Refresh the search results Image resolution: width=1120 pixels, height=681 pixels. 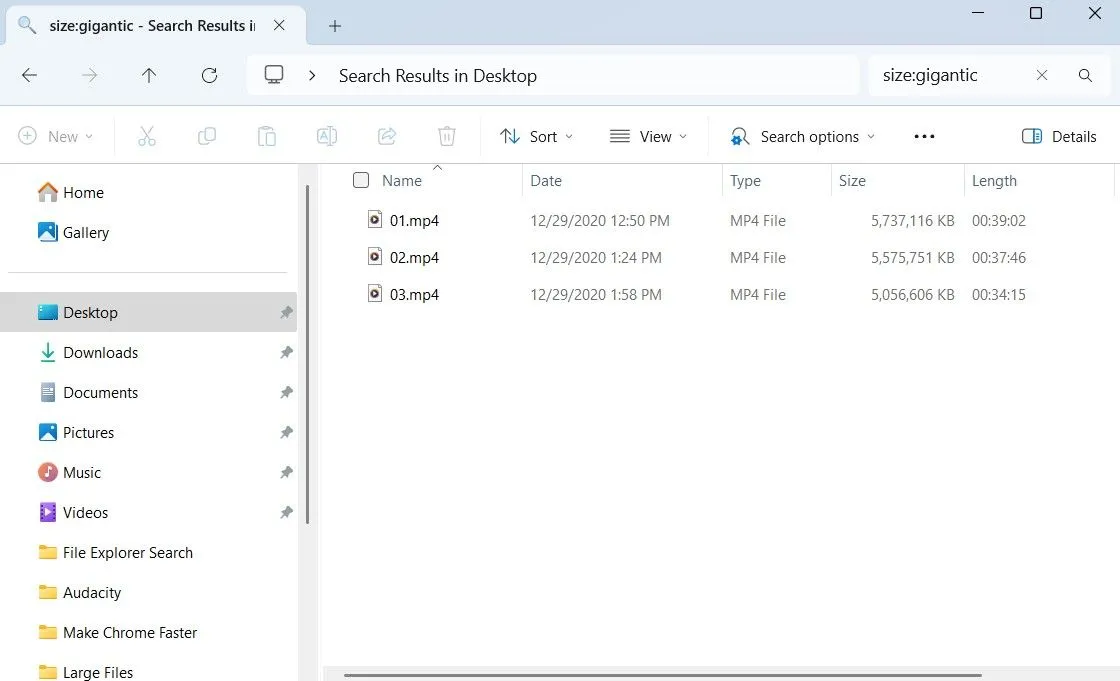(x=209, y=75)
